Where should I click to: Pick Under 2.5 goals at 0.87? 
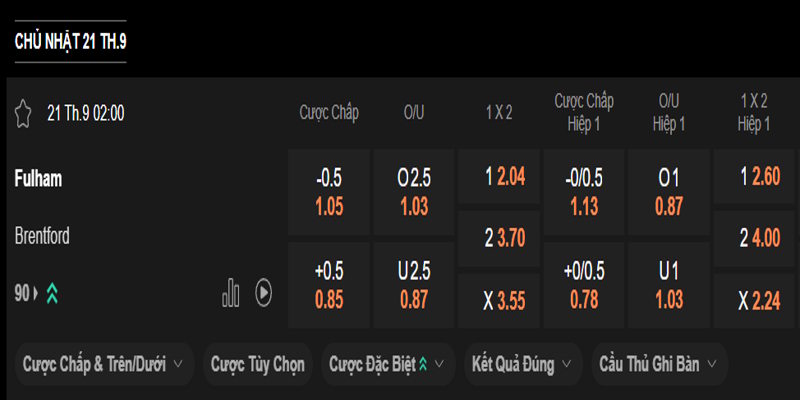click(x=413, y=284)
